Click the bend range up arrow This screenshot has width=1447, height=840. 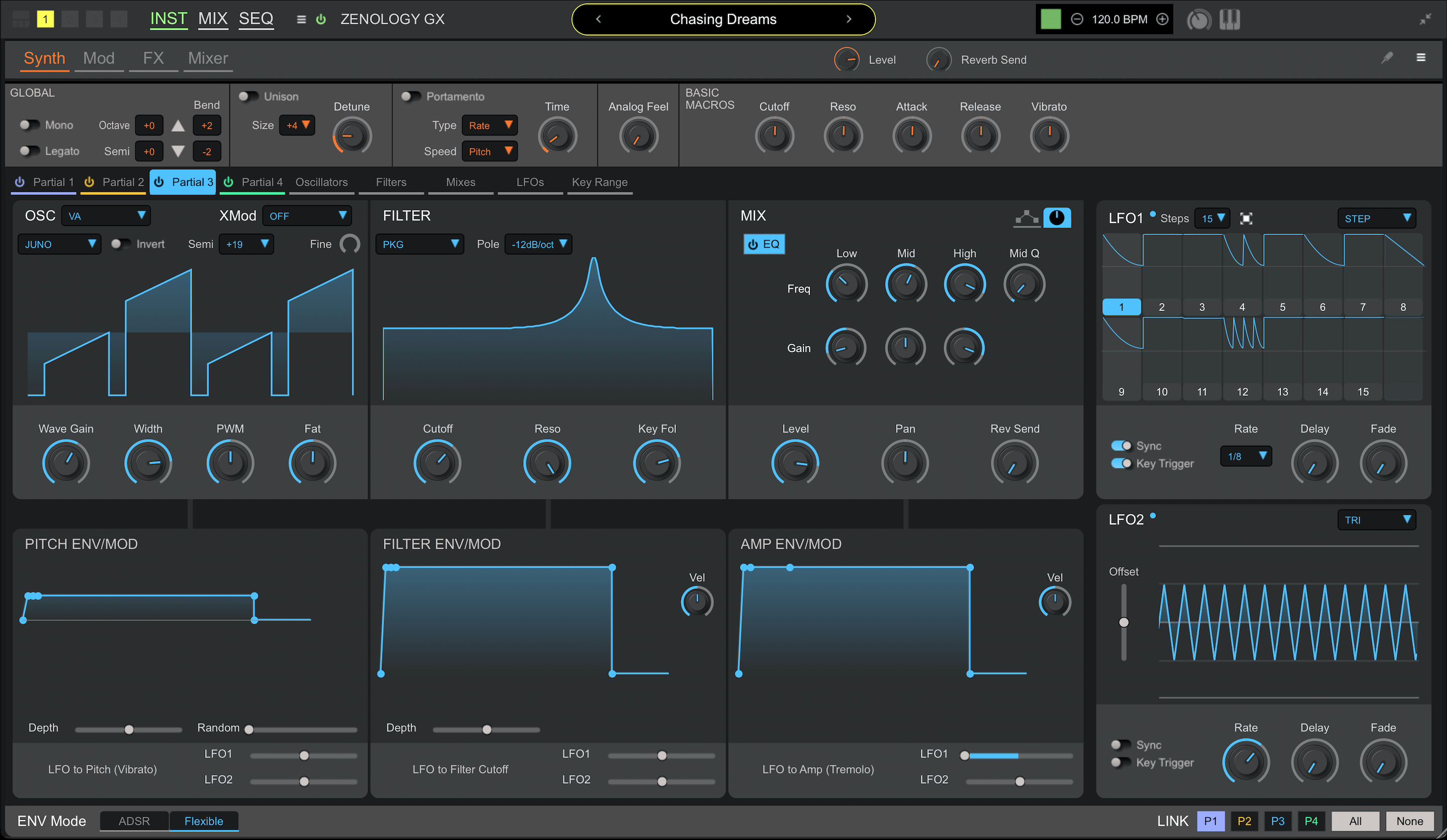[x=178, y=125]
